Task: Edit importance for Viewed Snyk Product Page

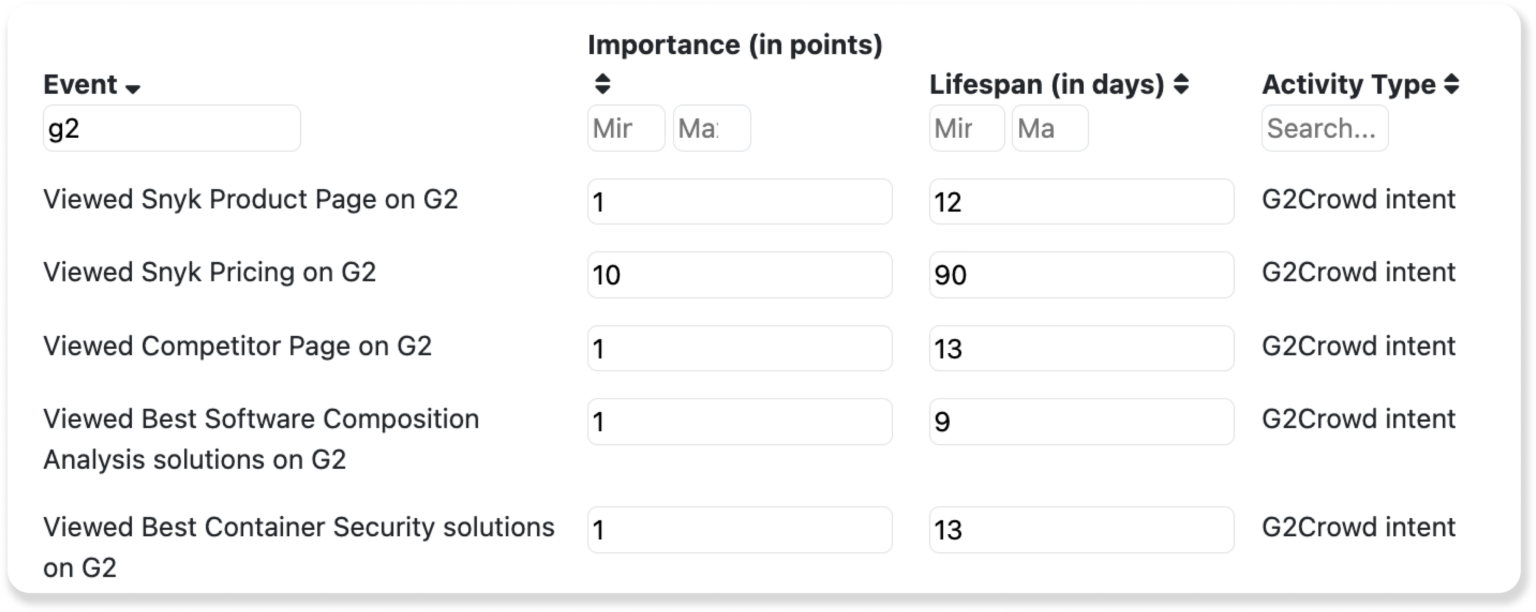Action: click(739, 201)
